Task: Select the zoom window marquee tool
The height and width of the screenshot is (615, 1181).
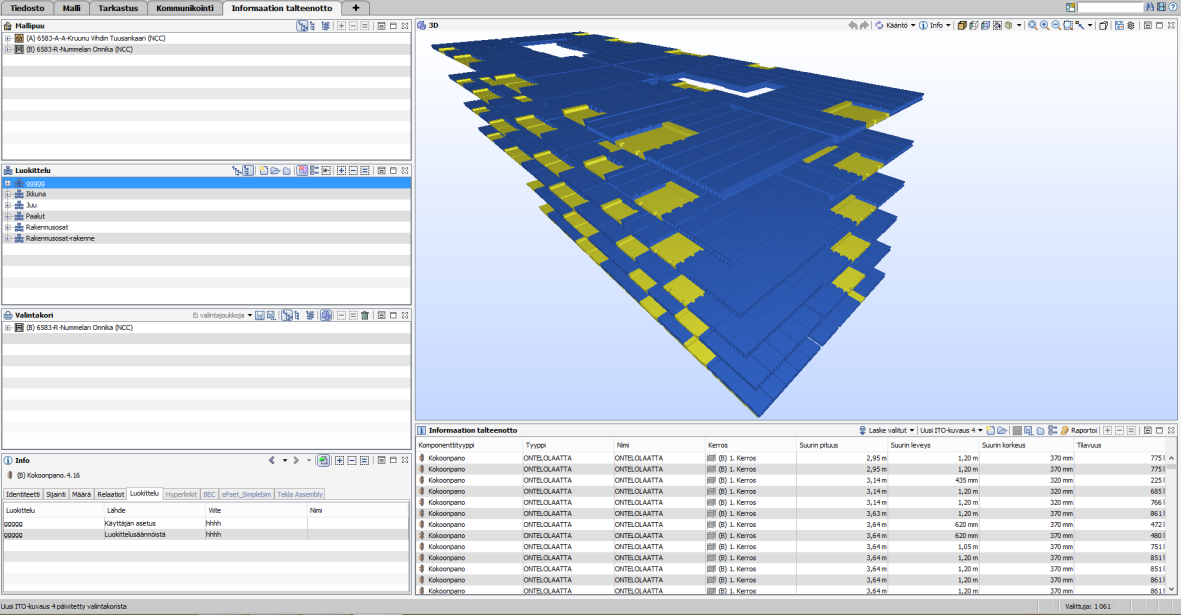Action: (1068, 26)
